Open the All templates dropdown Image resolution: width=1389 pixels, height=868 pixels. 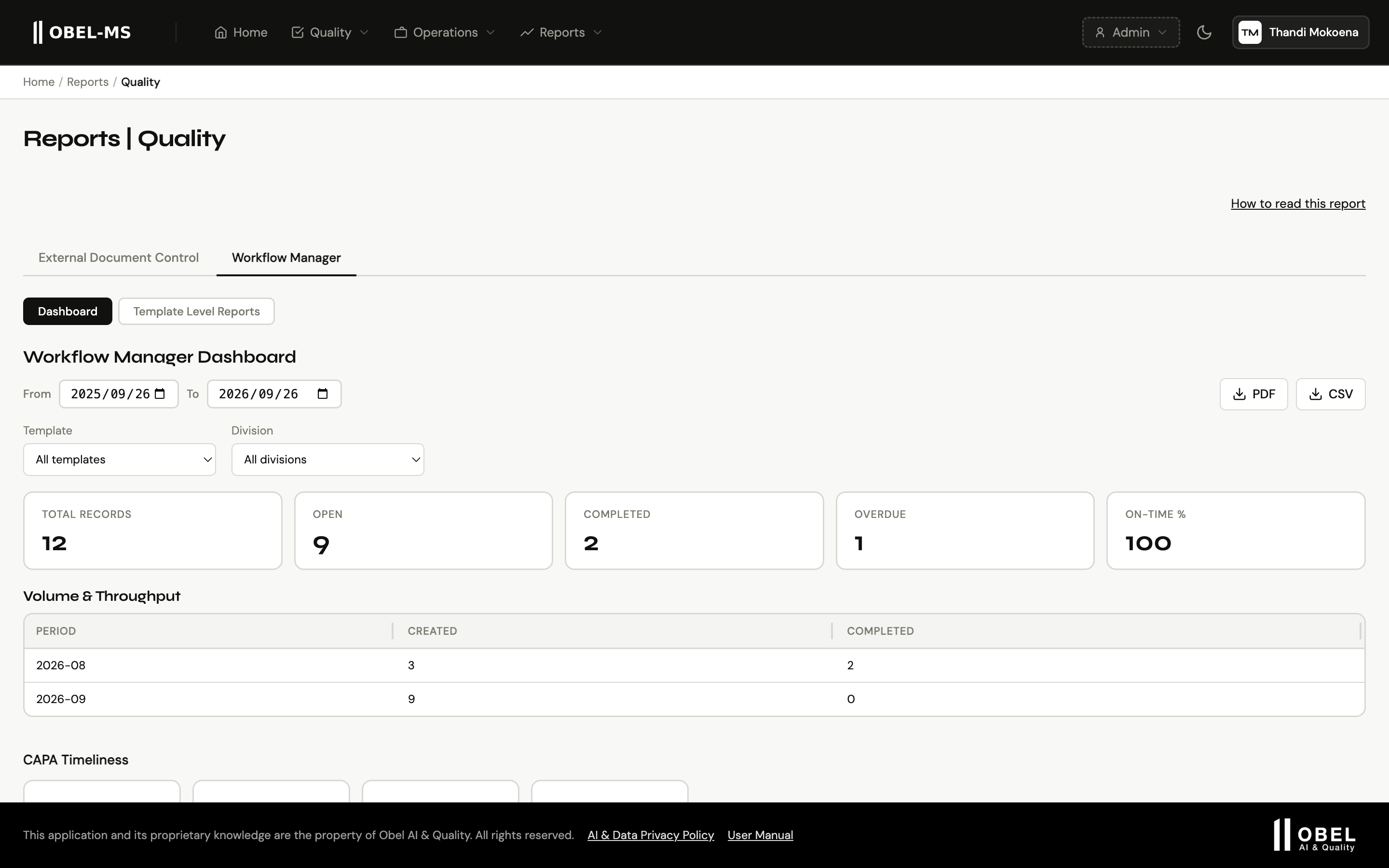120,459
